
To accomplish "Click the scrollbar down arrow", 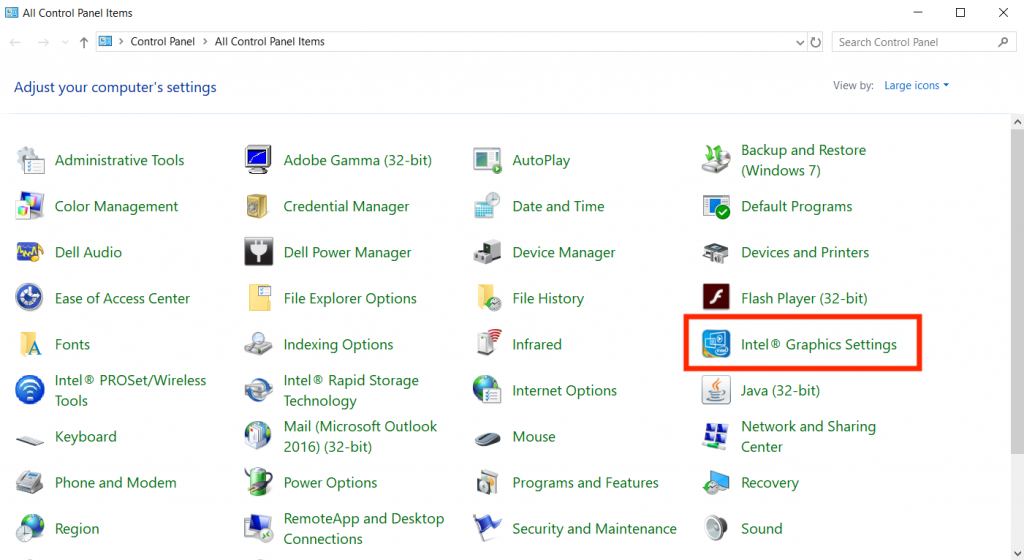I will pos(1017,553).
